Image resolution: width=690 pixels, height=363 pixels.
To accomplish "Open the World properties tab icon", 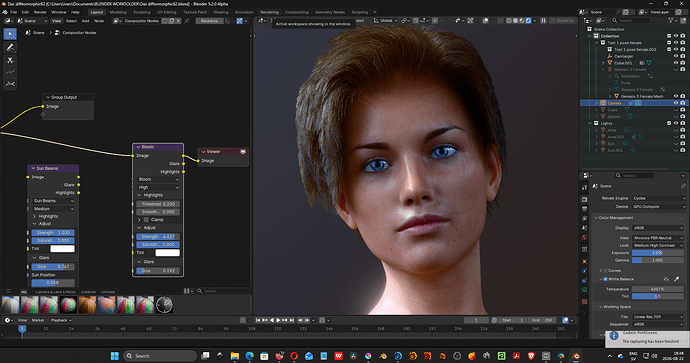I will click(584, 237).
